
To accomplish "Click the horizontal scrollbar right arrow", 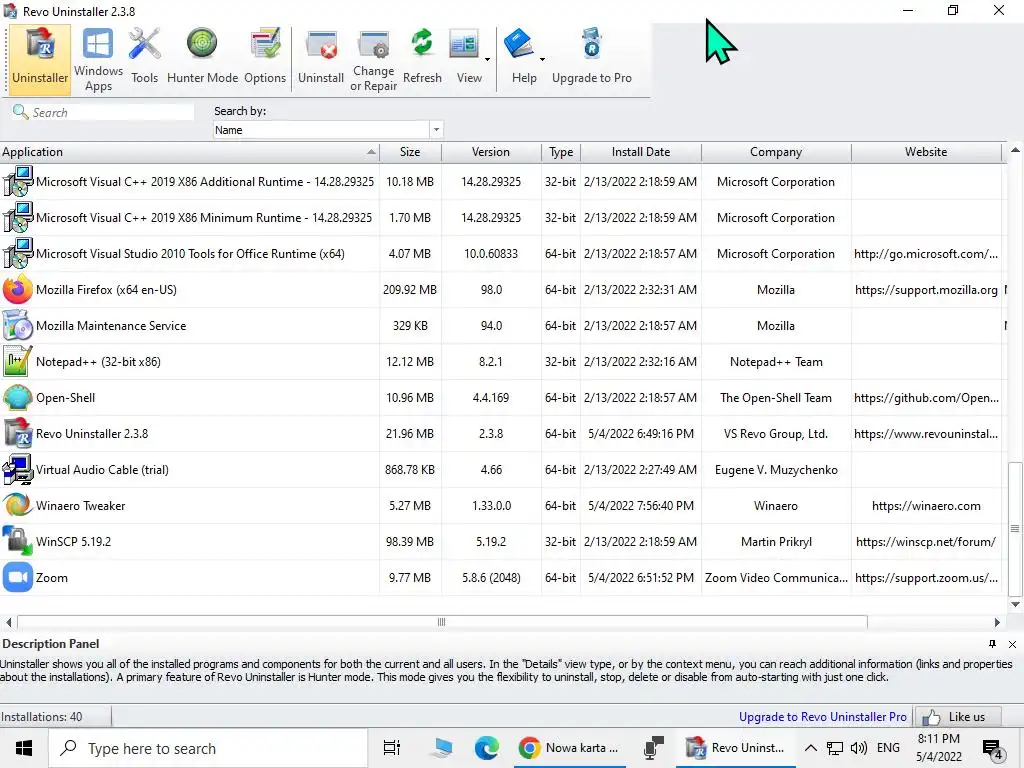I will 997,622.
